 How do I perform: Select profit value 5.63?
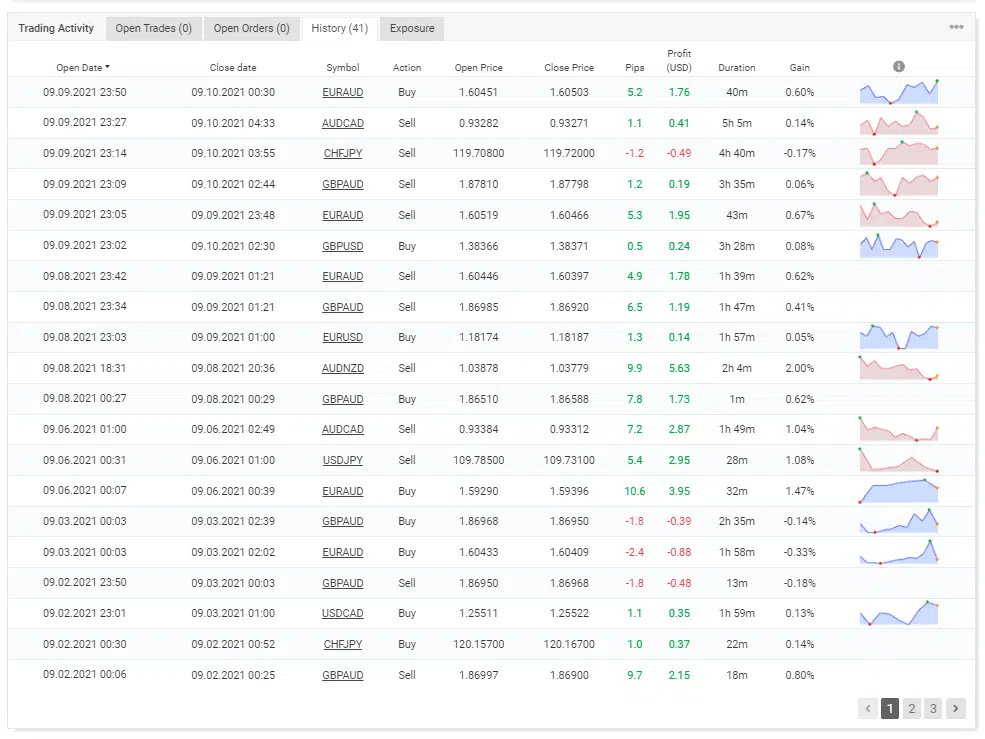[x=679, y=368]
